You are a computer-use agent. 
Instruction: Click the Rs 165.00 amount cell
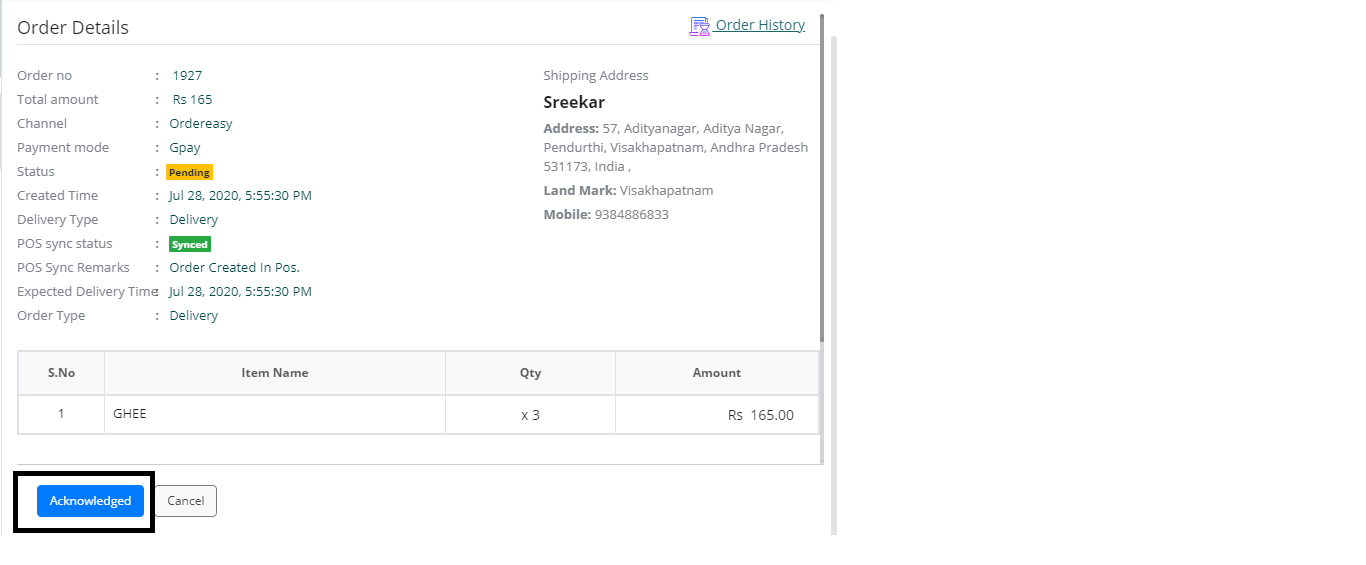point(760,415)
